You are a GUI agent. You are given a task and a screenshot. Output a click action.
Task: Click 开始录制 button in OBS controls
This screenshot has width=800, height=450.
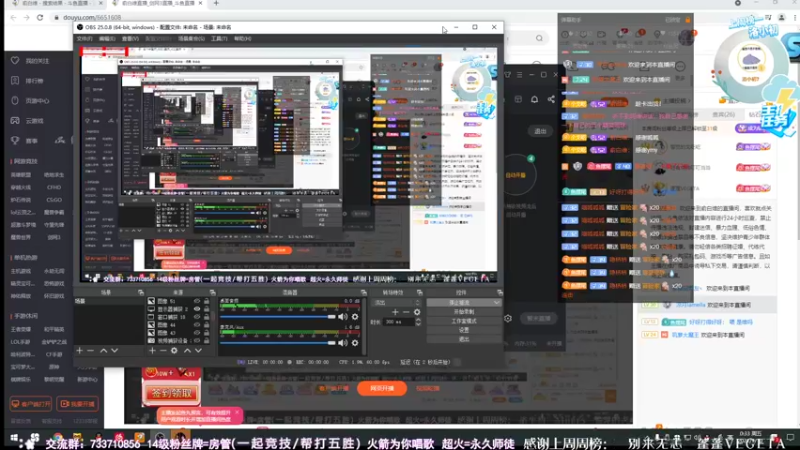463,312
